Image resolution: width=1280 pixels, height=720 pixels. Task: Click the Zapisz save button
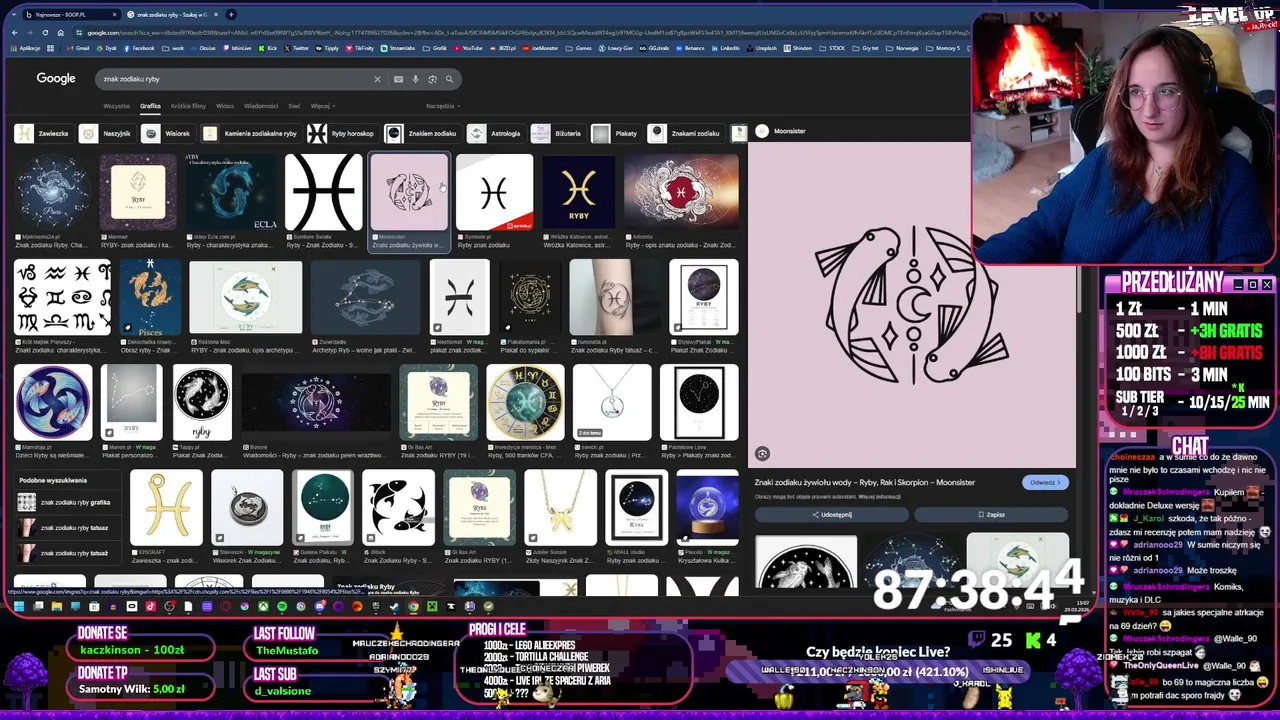point(991,515)
